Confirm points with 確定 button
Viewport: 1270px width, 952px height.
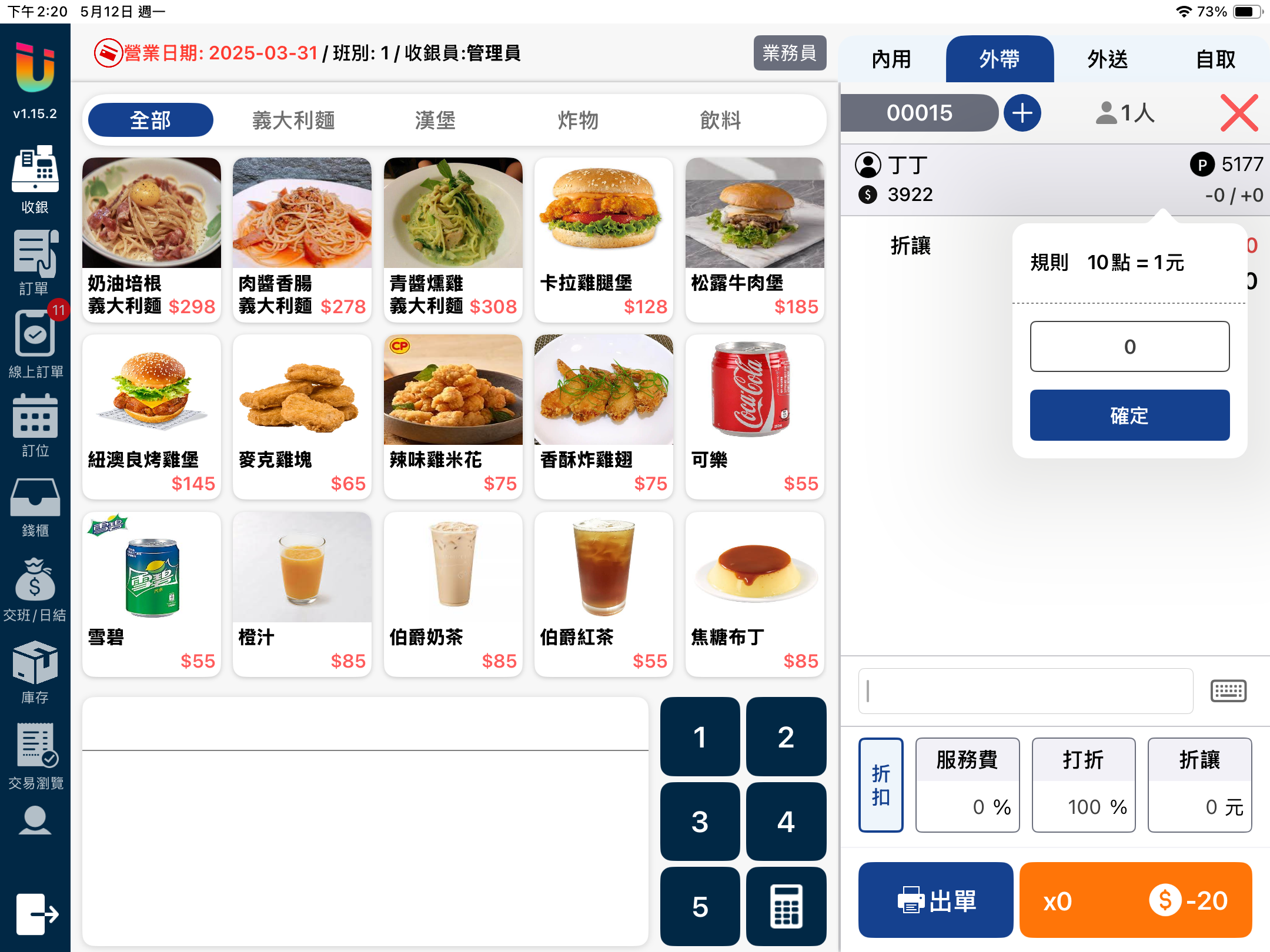1129,415
